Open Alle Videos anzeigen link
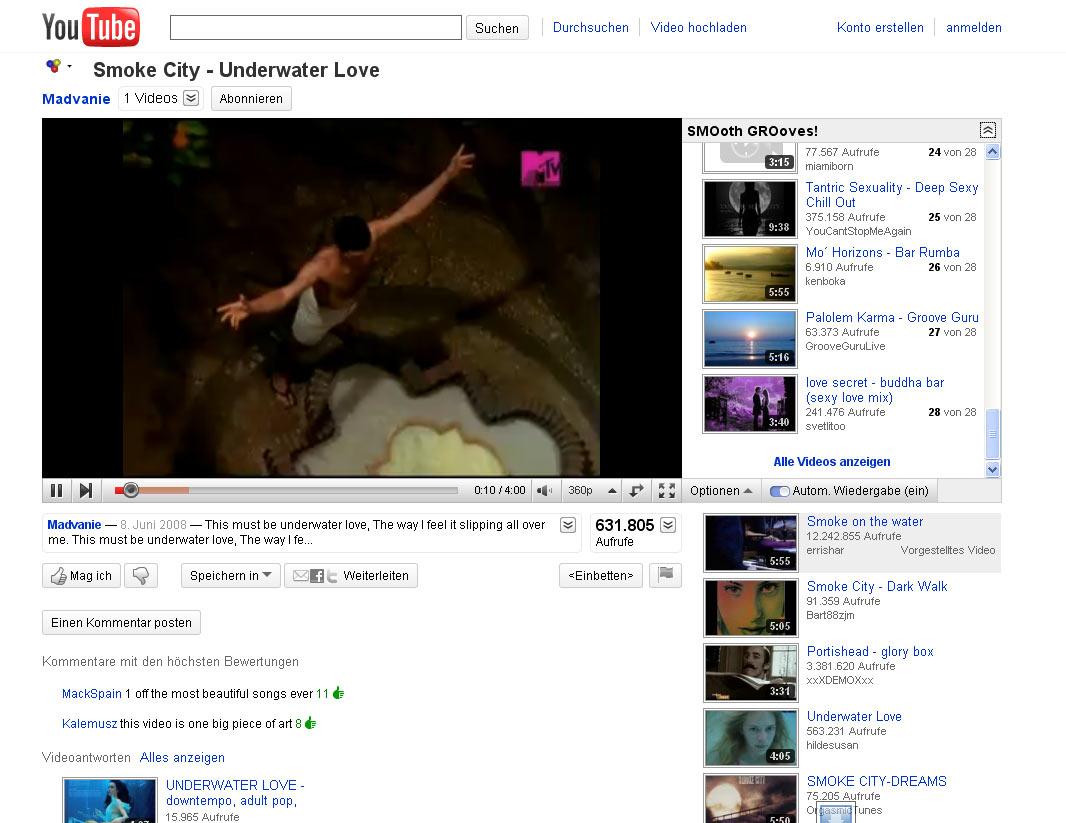 [x=831, y=462]
